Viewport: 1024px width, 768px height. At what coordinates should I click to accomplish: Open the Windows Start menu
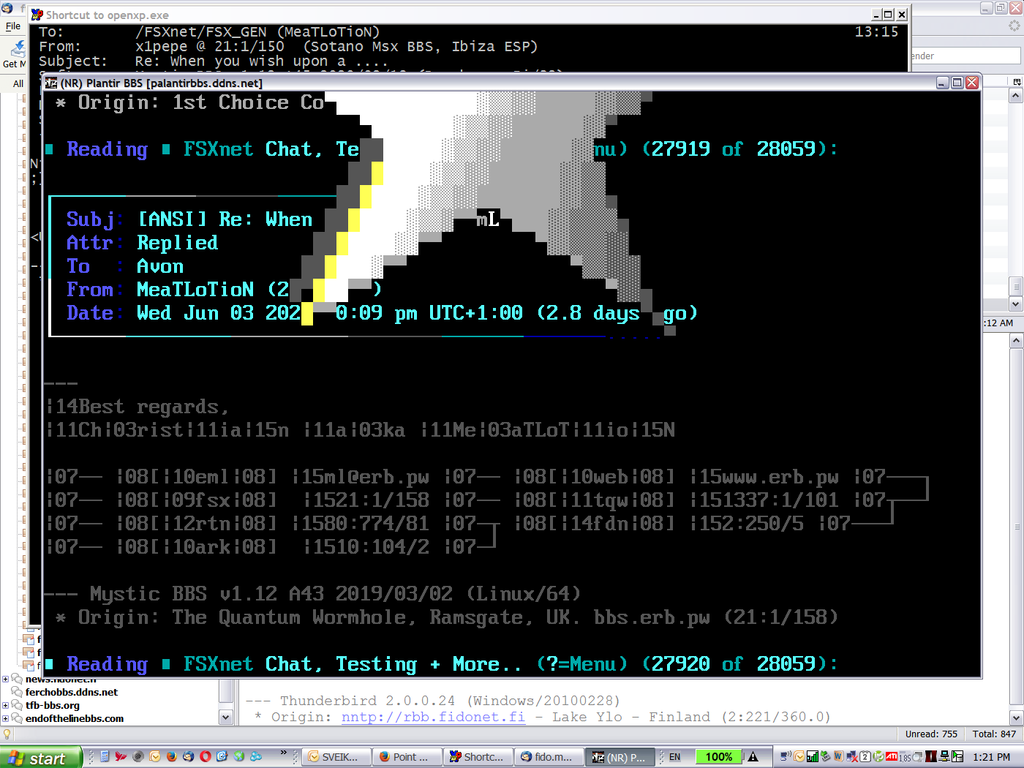pyautogui.click(x=40, y=758)
